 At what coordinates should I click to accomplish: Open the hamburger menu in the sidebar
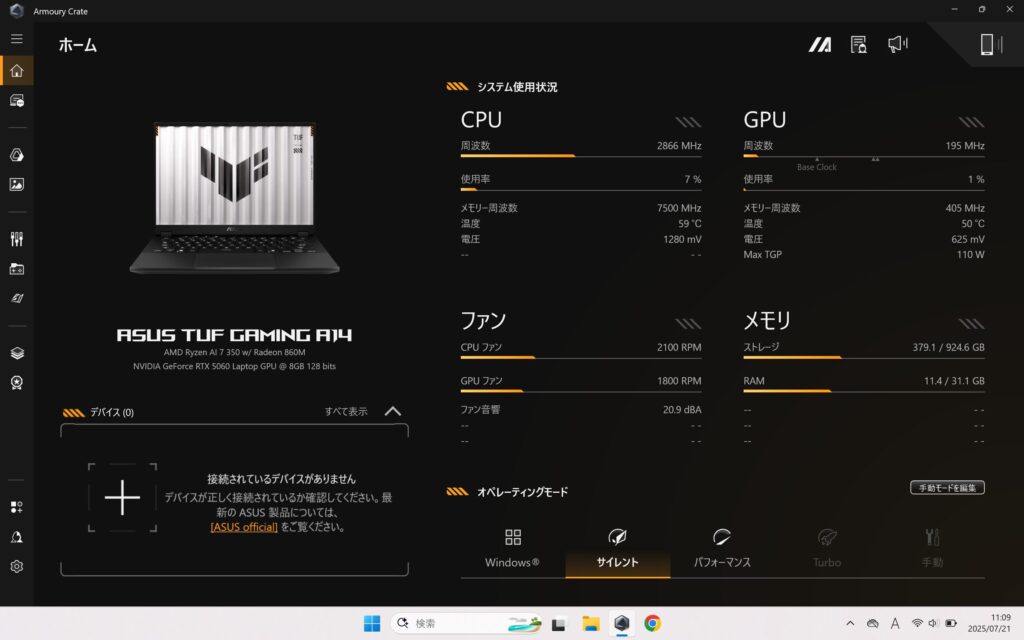pos(16,39)
